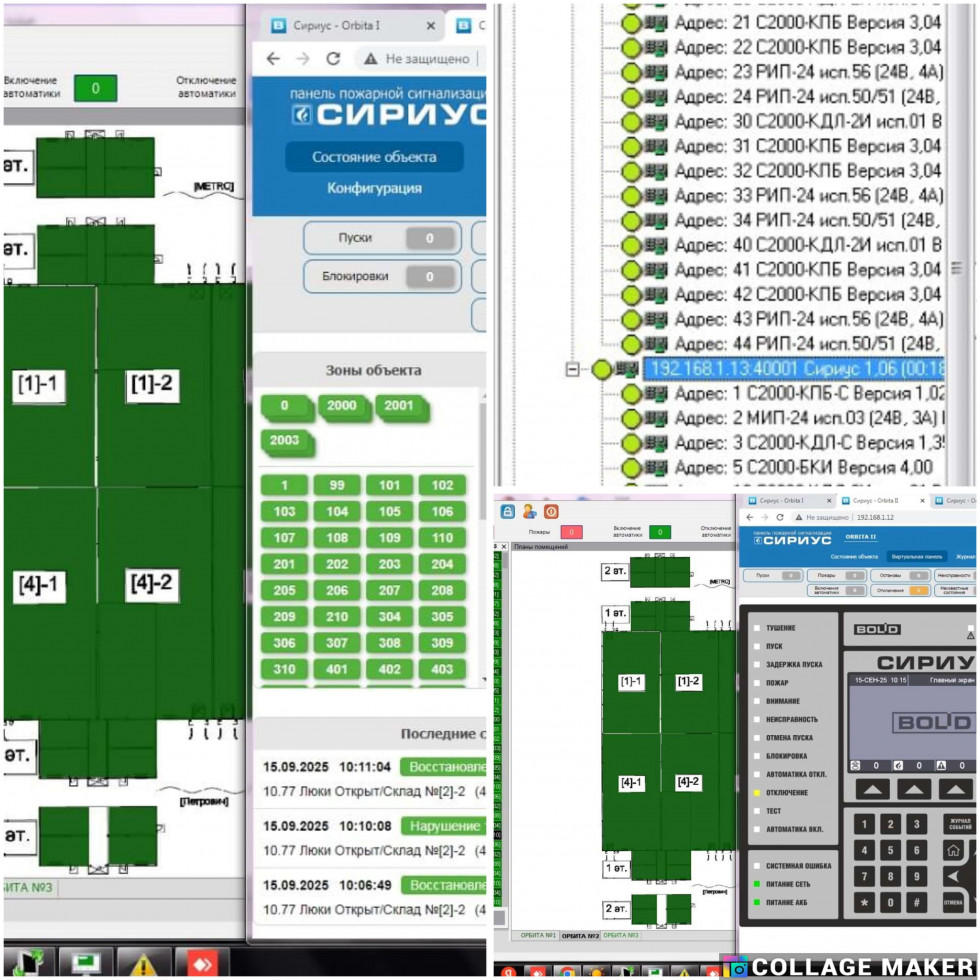Click the Состояние объекта button

(374, 157)
